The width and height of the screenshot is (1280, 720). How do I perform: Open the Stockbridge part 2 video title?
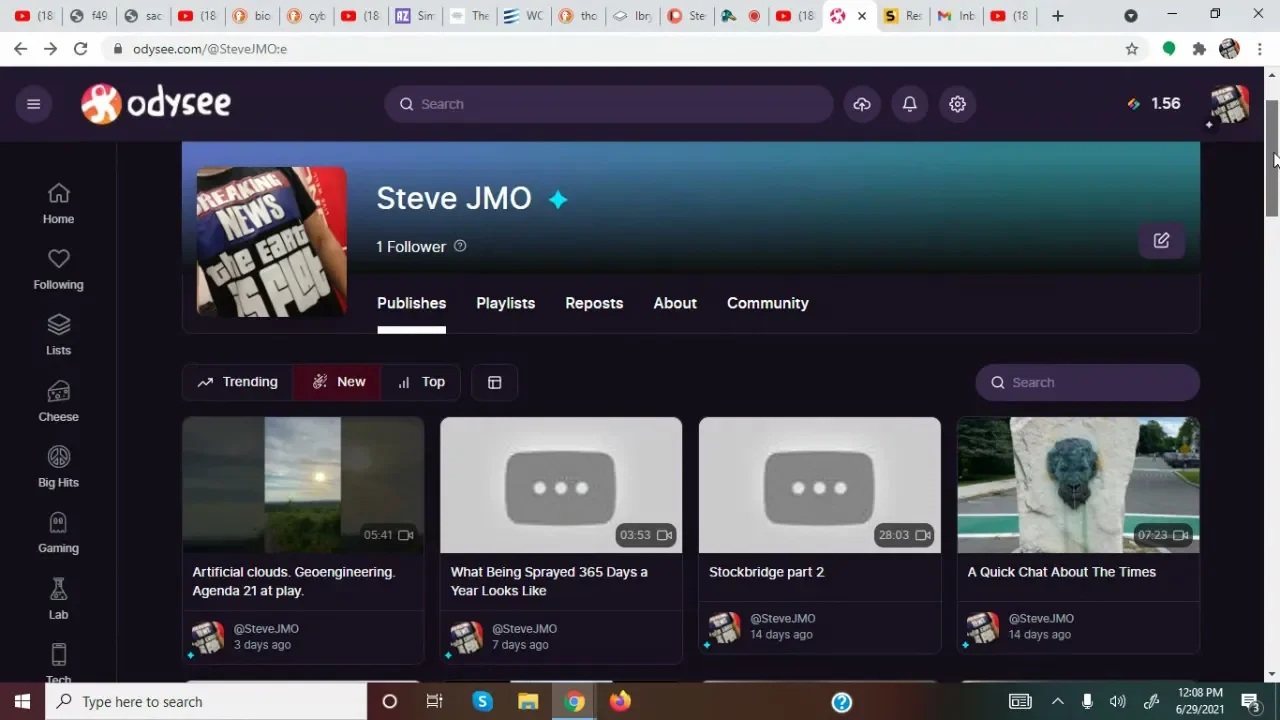point(766,572)
